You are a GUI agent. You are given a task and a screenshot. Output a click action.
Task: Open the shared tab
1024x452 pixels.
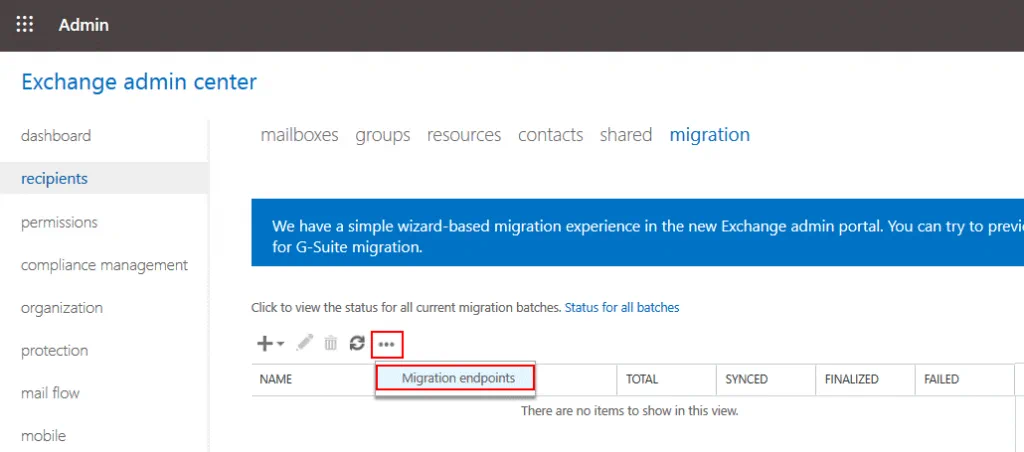pyautogui.click(x=625, y=135)
